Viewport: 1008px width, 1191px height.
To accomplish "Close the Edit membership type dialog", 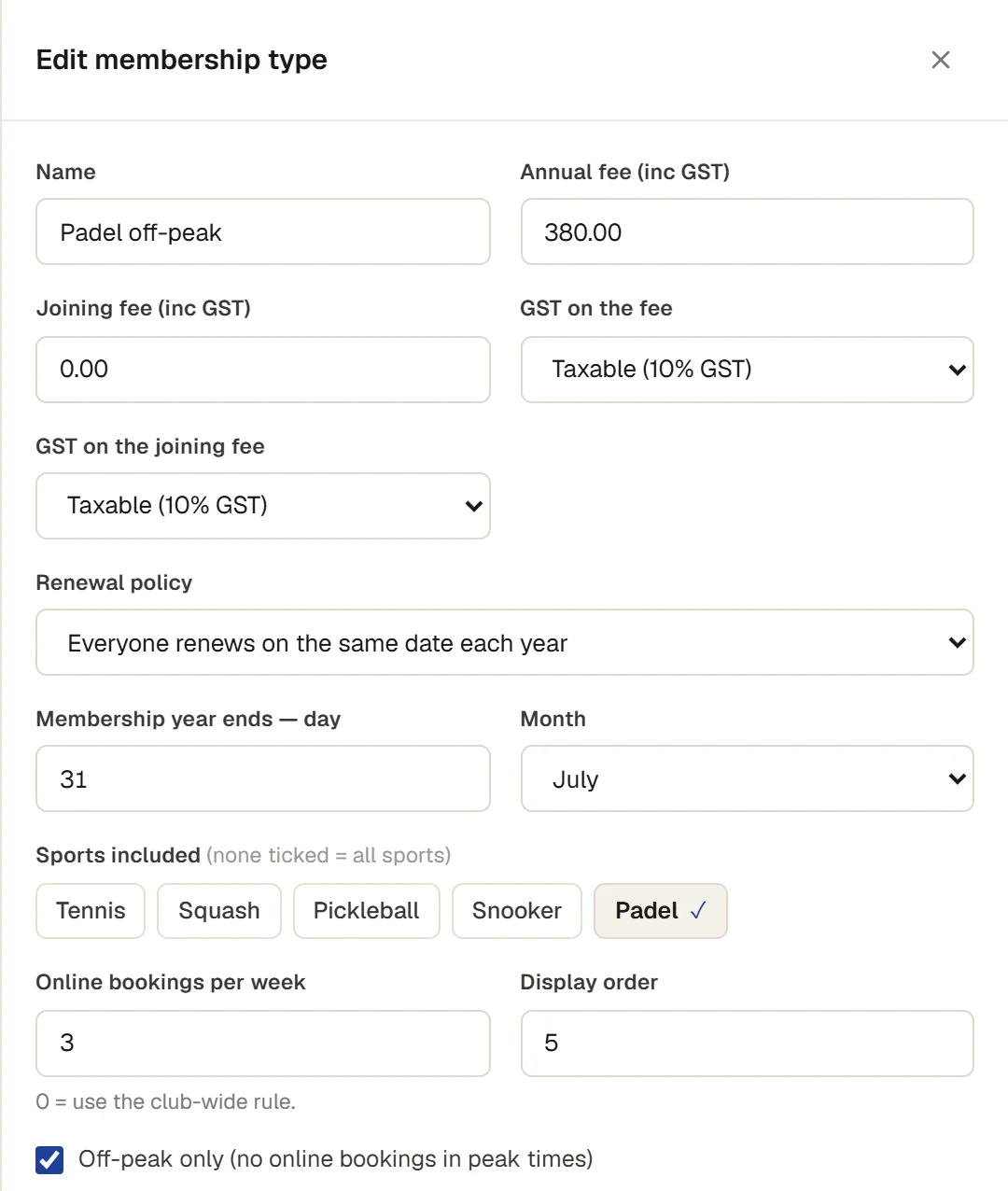I will [940, 60].
